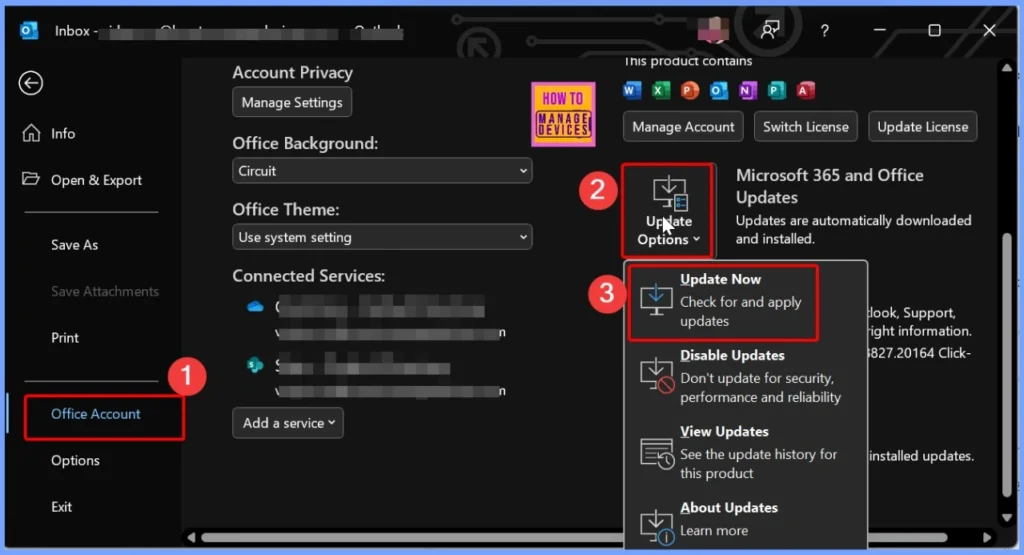Image resolution: width=1024 pixels, height=555 pixels.
Task: Click the Update License button
Action: coord(923,127)
